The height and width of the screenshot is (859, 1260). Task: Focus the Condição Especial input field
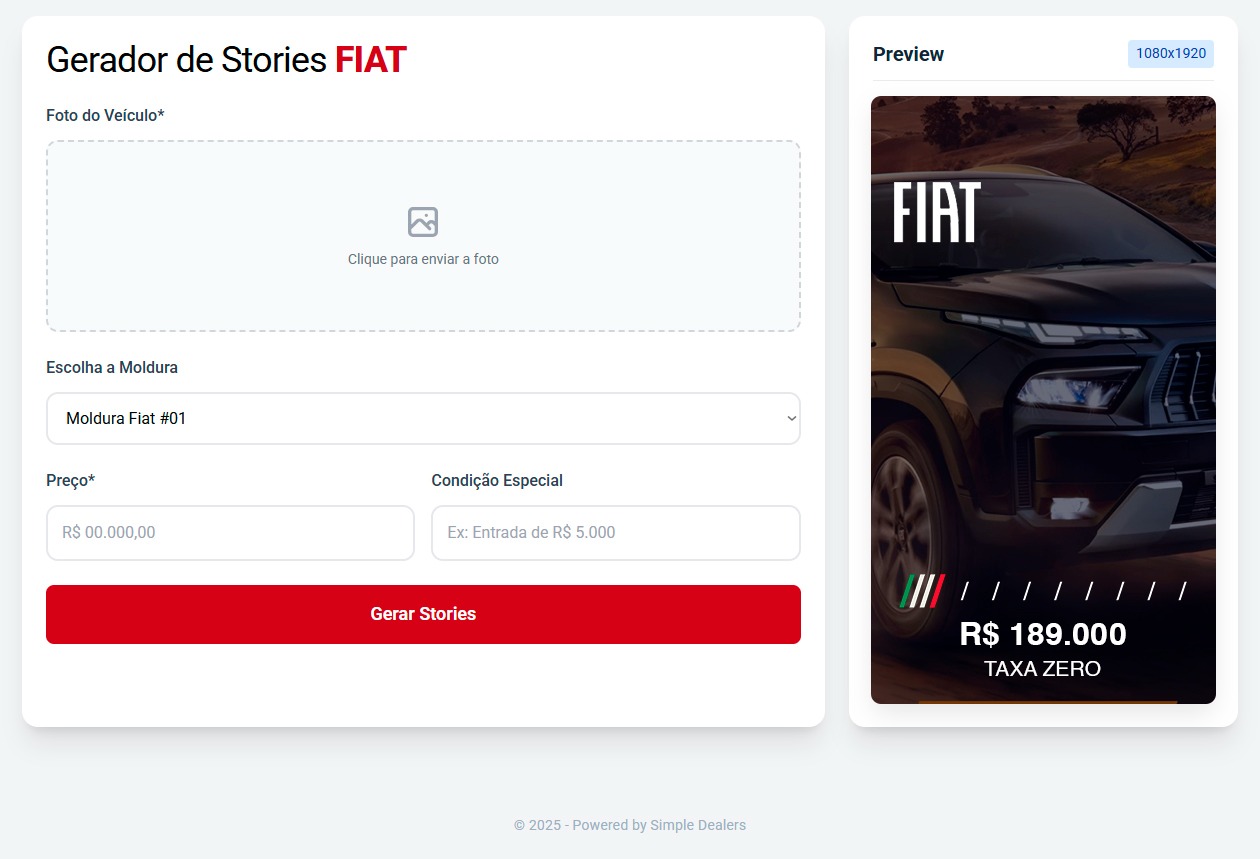click(x=615, y=533)
